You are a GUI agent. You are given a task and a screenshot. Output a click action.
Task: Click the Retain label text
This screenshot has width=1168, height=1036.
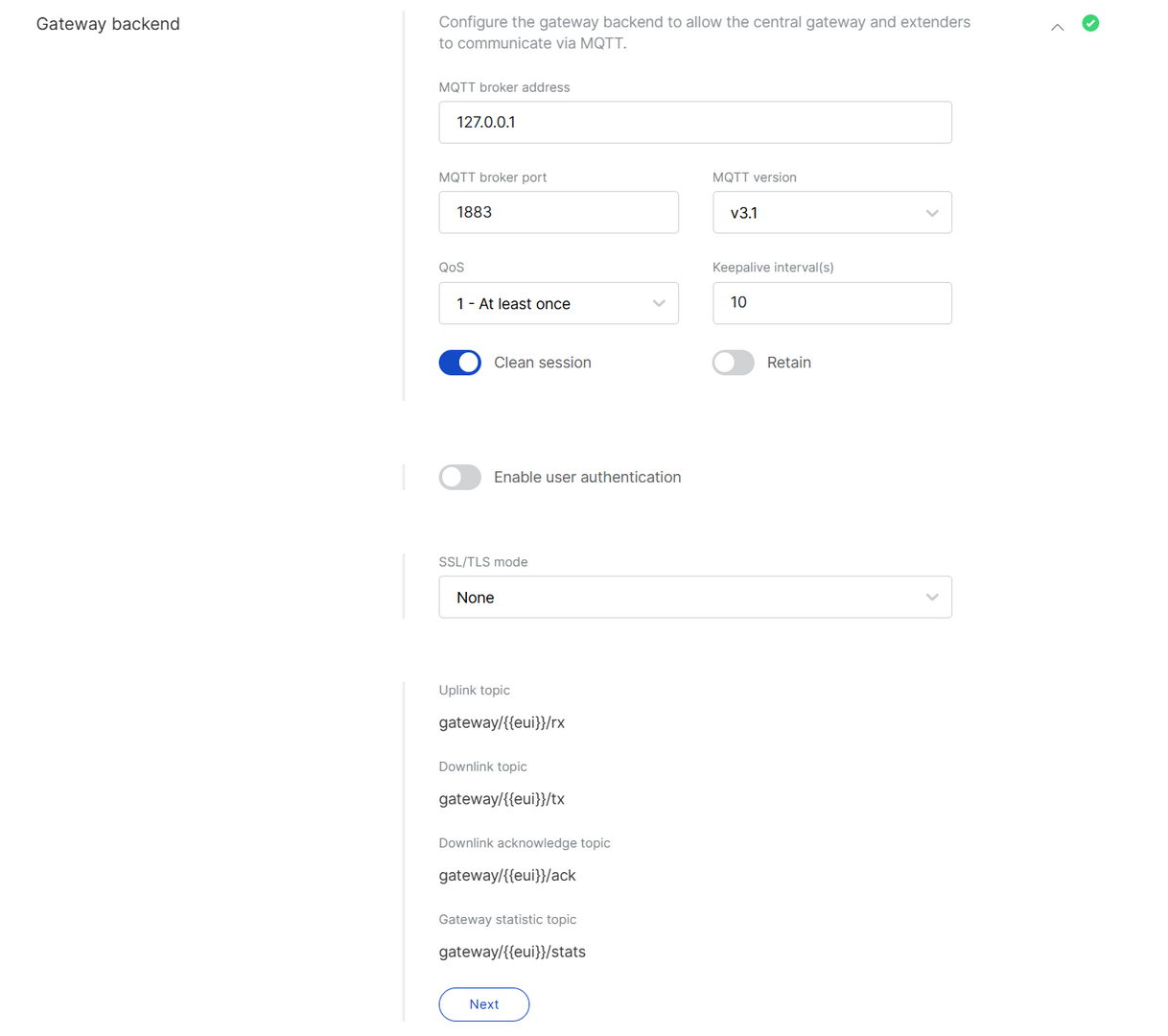coord(788,363)
